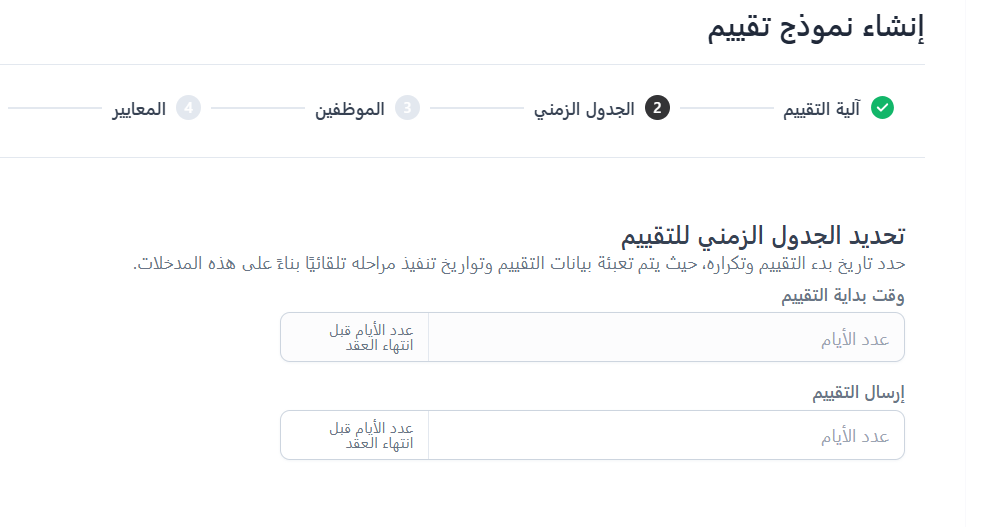Go back to the آلية التقييم step

pos(821,109)
